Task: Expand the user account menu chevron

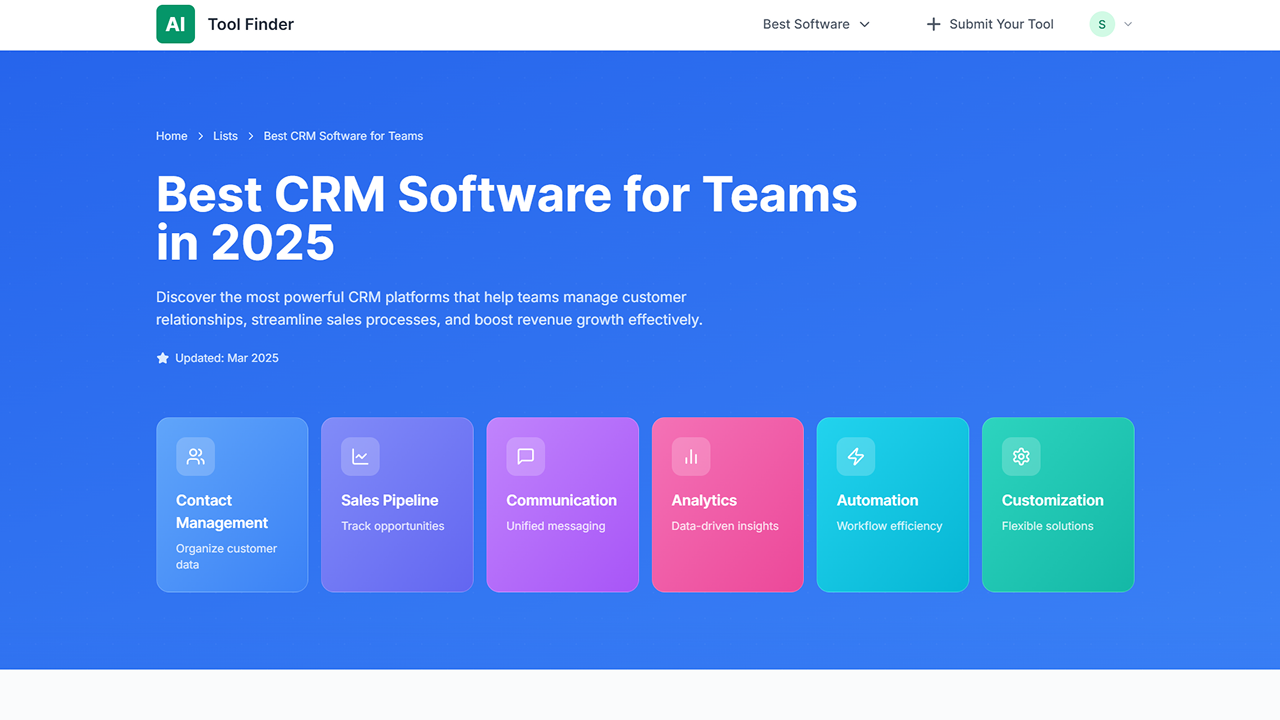Action: (1128, 24)
